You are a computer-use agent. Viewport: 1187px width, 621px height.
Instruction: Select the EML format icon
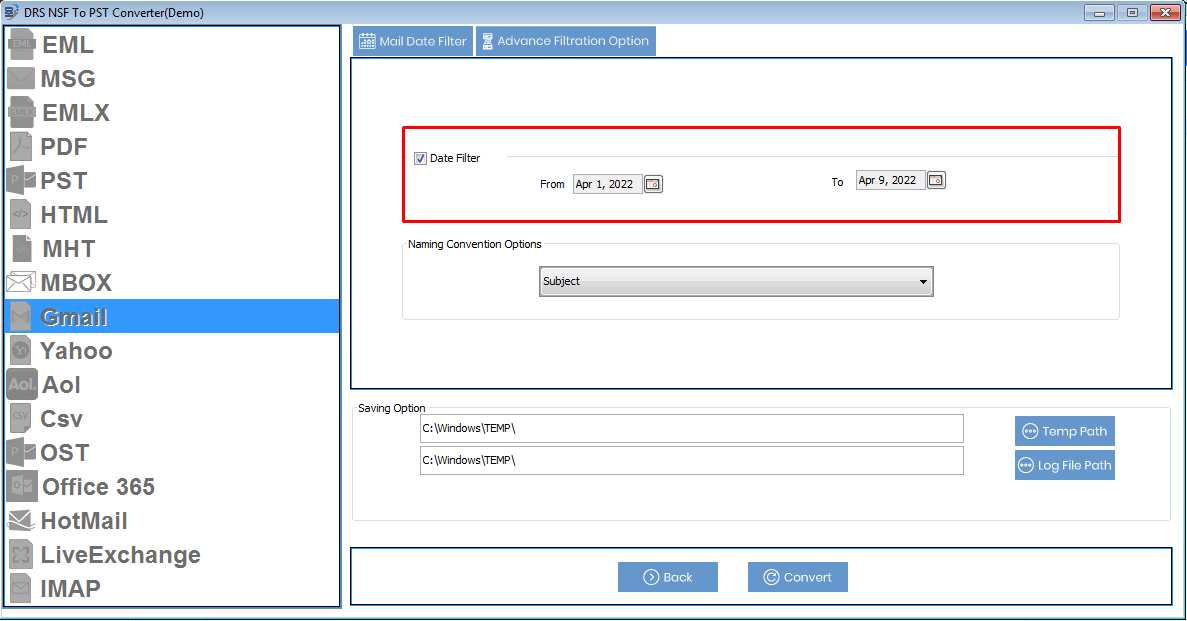[x=21, y=45]
